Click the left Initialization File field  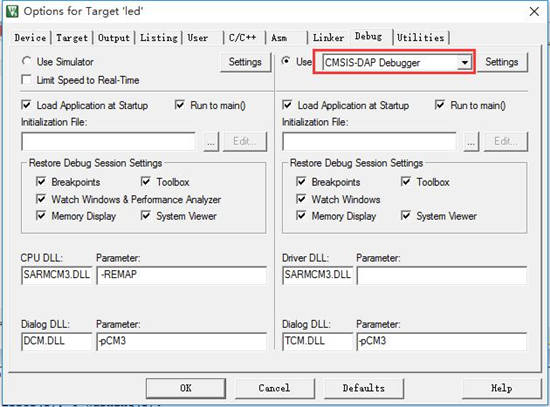click(108, 142)
